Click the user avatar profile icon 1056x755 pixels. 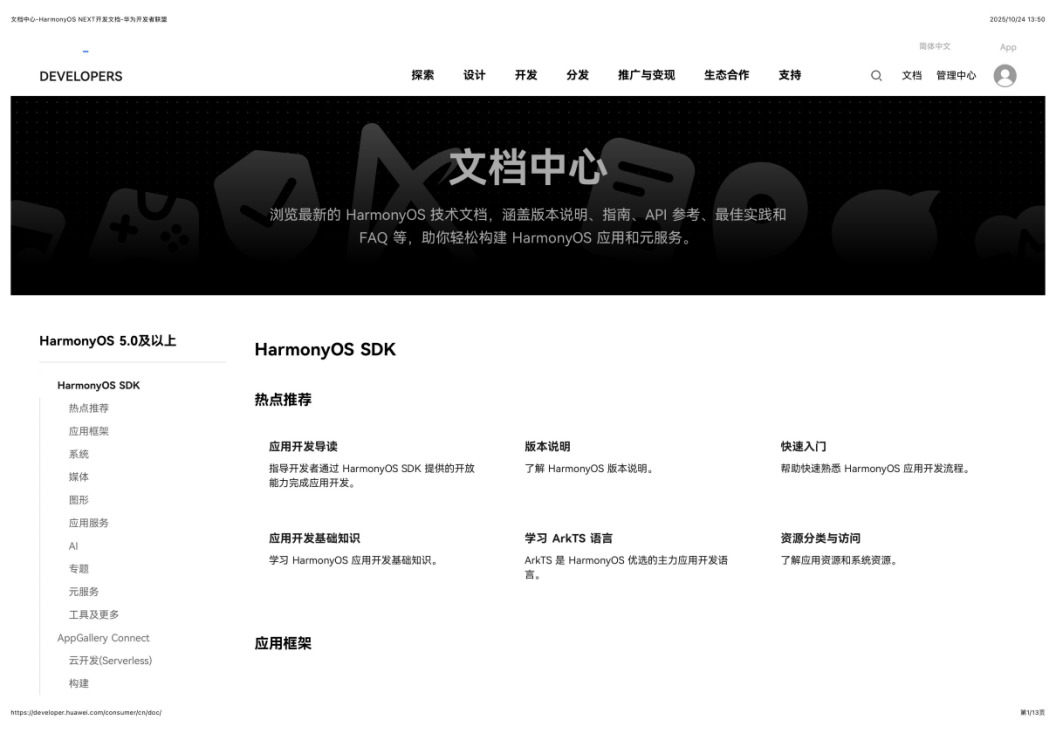click(x=1006, y=74)
